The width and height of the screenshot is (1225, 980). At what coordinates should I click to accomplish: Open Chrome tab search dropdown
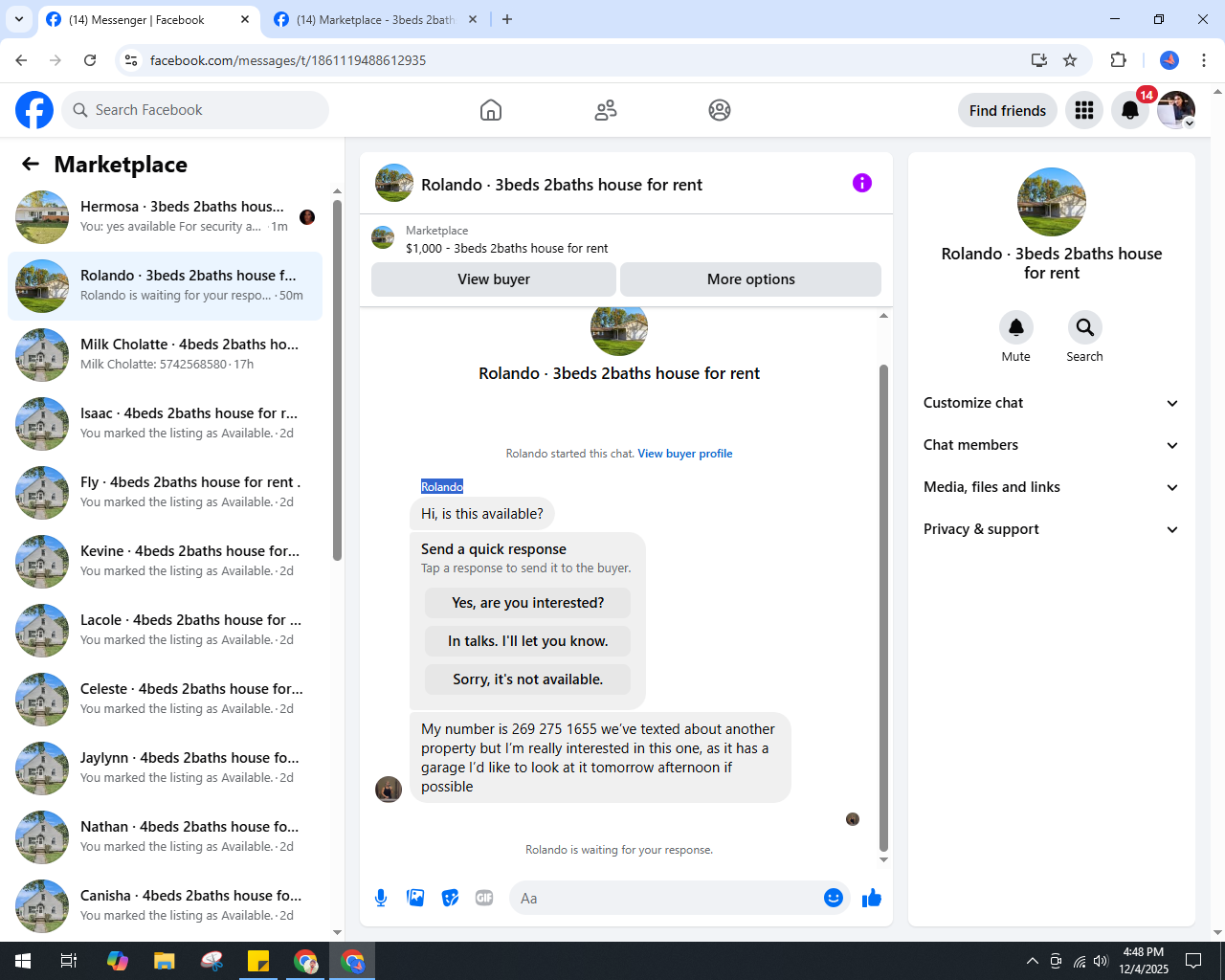click(19, 19)
